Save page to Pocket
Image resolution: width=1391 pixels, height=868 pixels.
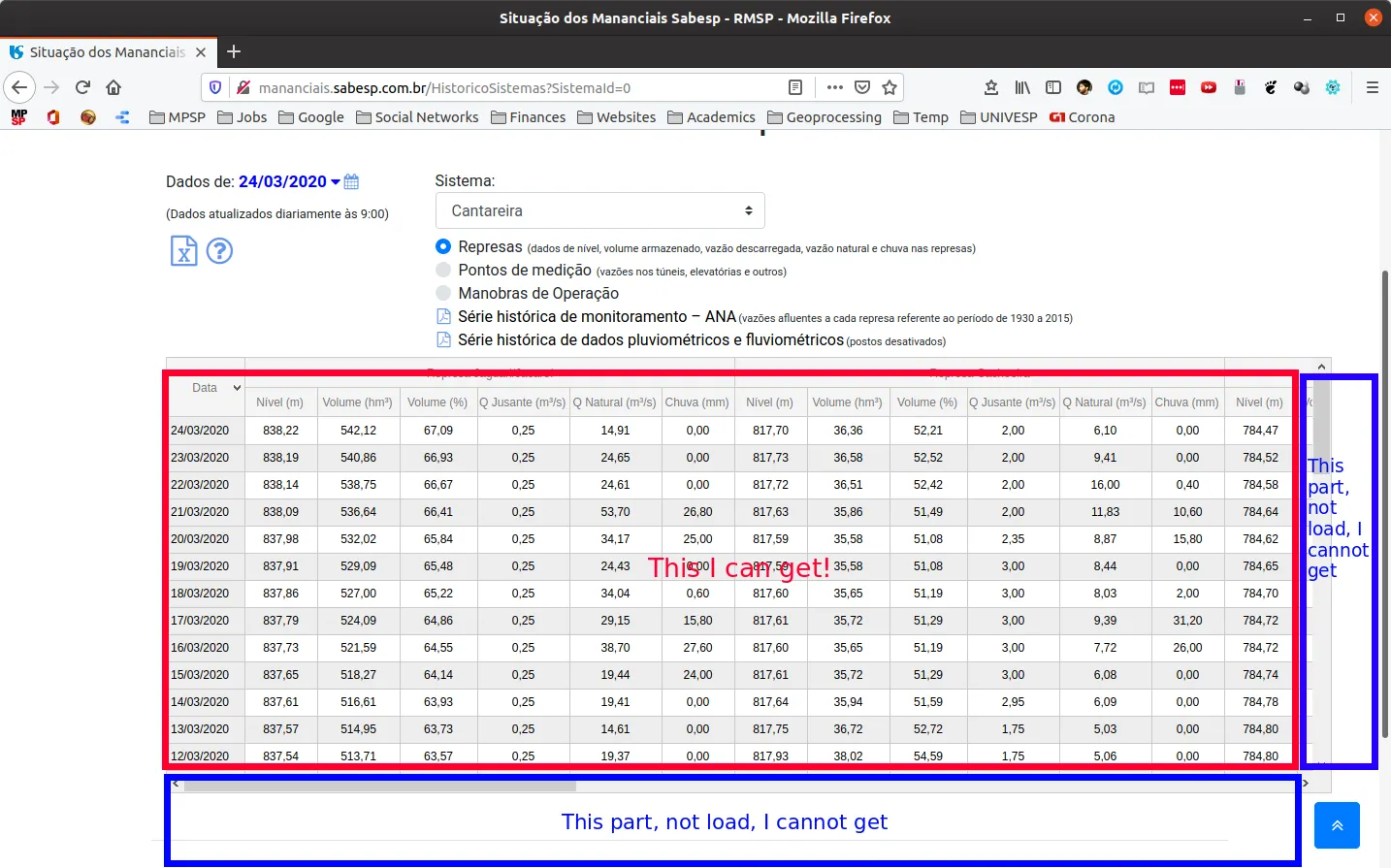coord(862,87)
